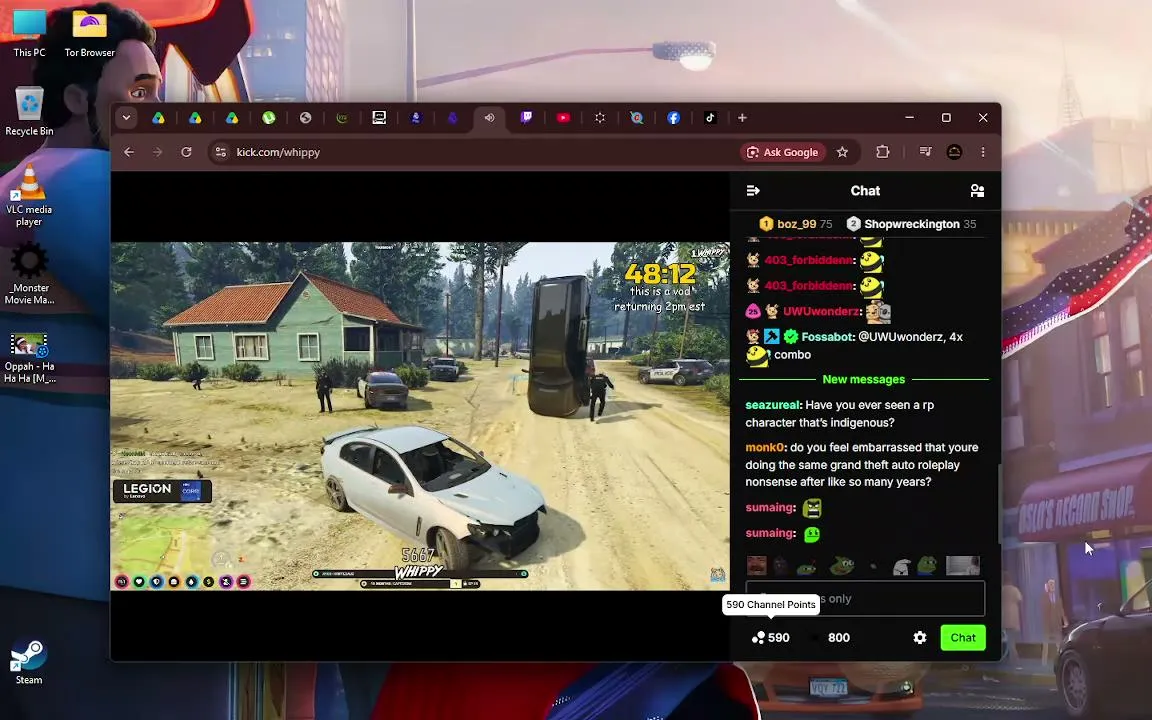1152x720 pixels.
Task: Select the Steam desktop shortcut
Action: [29, 661]
